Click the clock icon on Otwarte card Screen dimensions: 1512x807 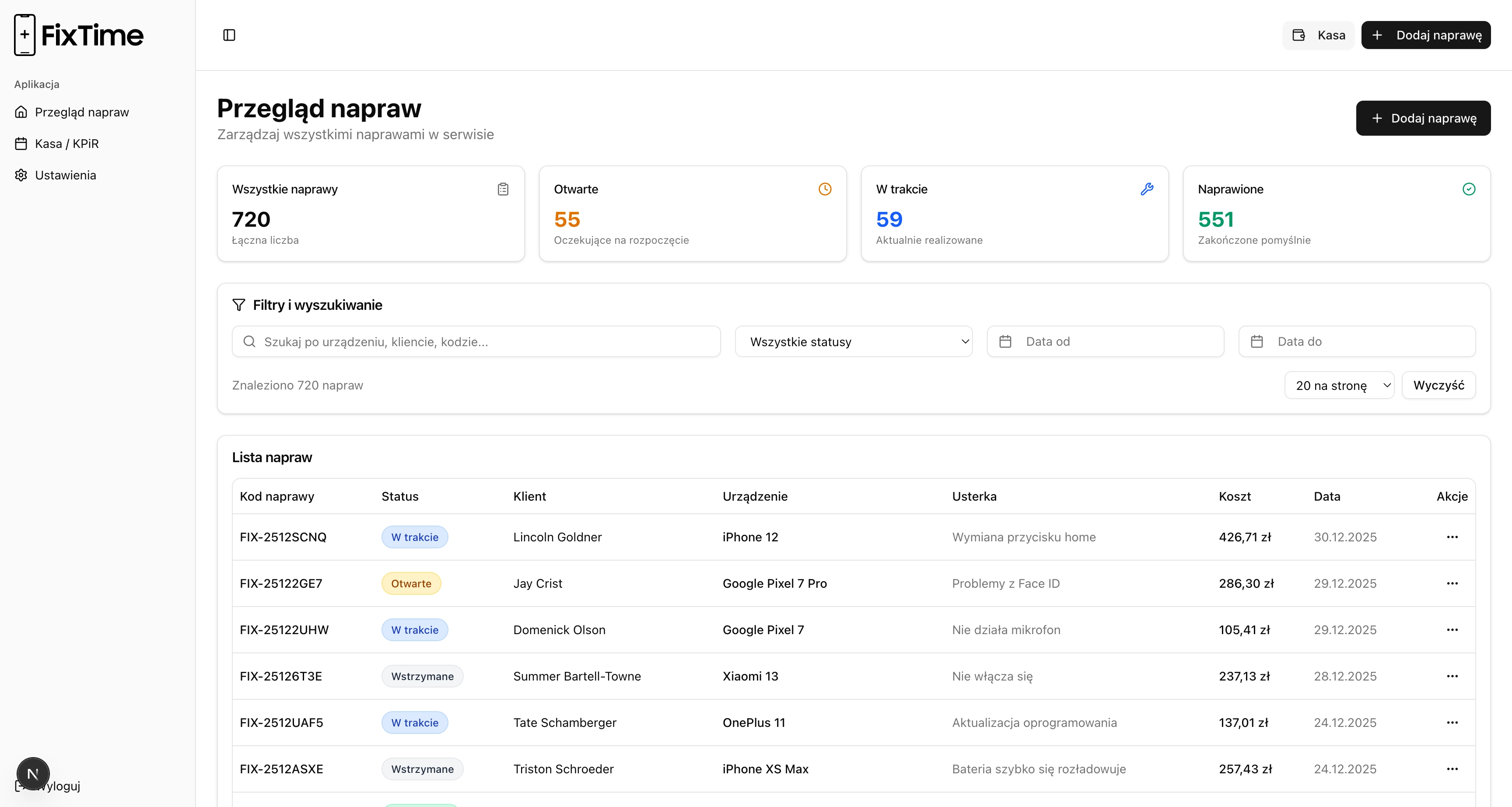(825, 189)
